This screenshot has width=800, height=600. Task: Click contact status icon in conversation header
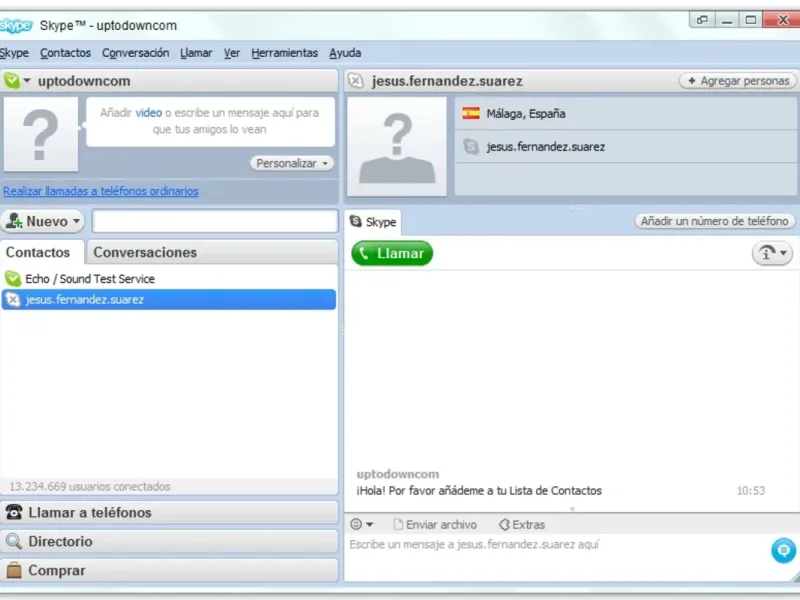pos(356,81)
